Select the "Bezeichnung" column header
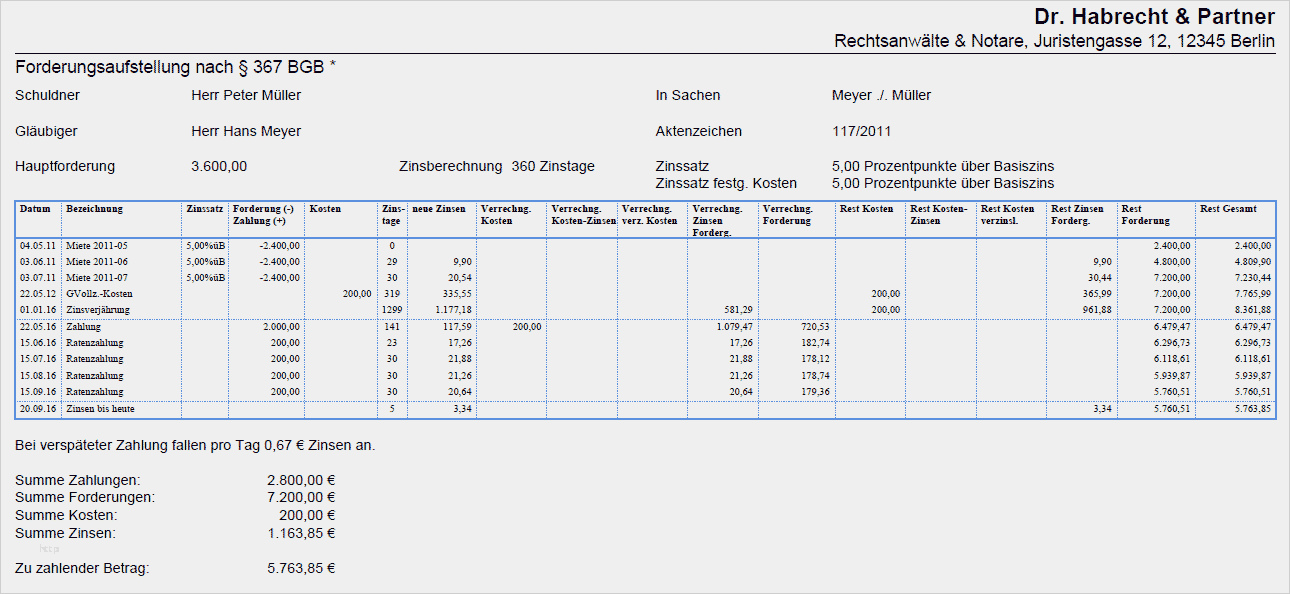 coord(94,209)
